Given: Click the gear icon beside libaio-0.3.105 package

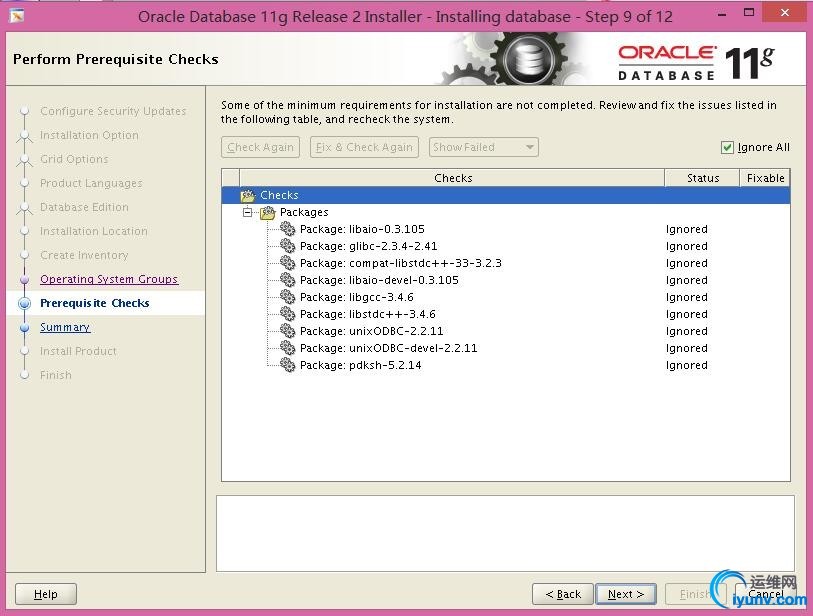Looking at the screenshot, I should pos(287,229).
